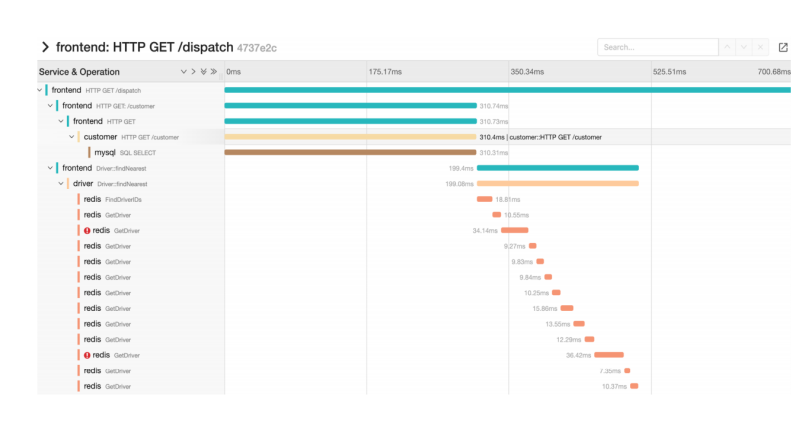The image size is (806, 421).
Task: Open trace in new window icon
Action: 782,47
